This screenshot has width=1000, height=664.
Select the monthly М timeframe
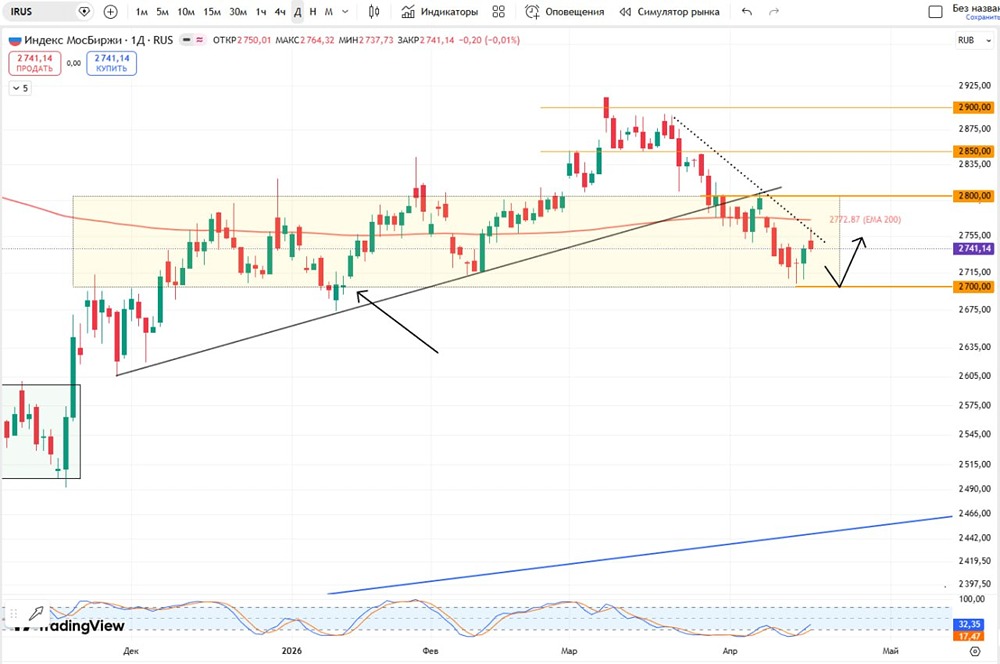click(x=328, y=11)
